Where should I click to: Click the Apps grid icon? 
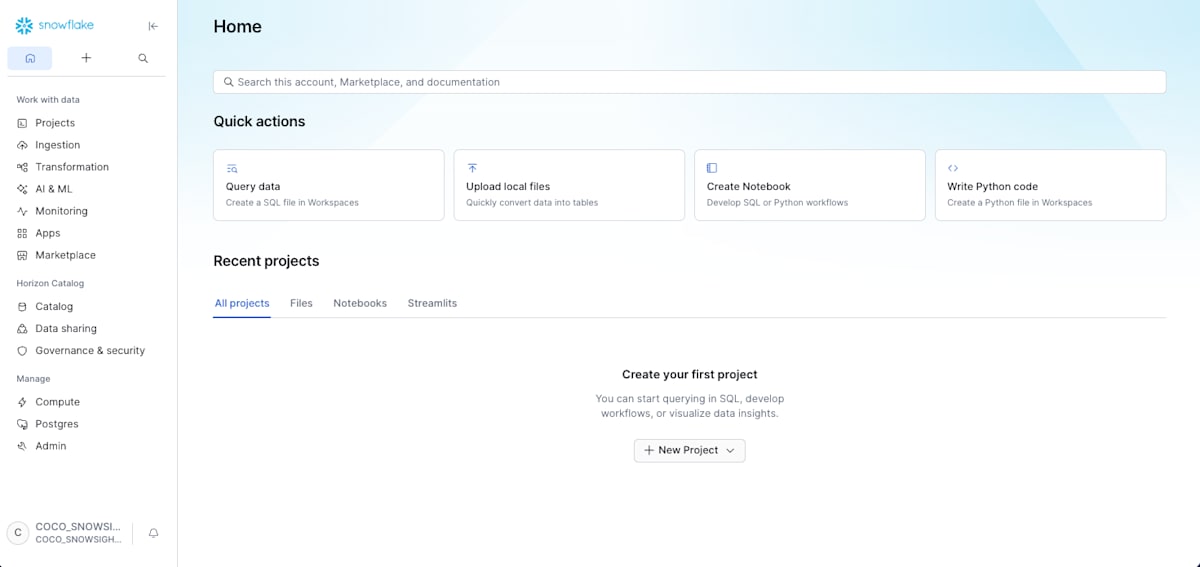(x=23, y=233)
